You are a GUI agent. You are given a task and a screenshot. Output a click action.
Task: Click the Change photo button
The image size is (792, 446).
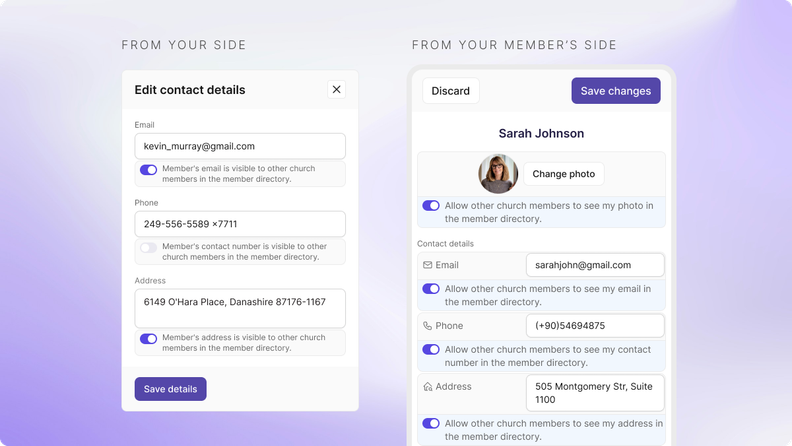point(564,174)
